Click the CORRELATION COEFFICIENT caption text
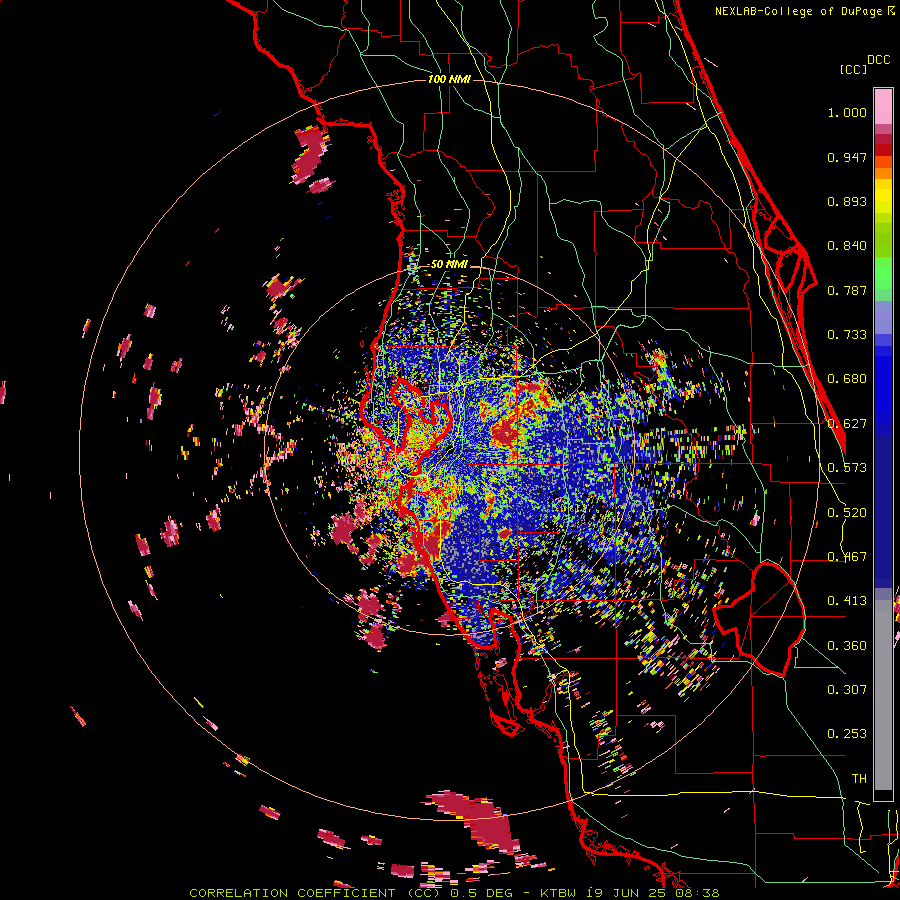This screenshot has width=900, height=900. point(292,893)
